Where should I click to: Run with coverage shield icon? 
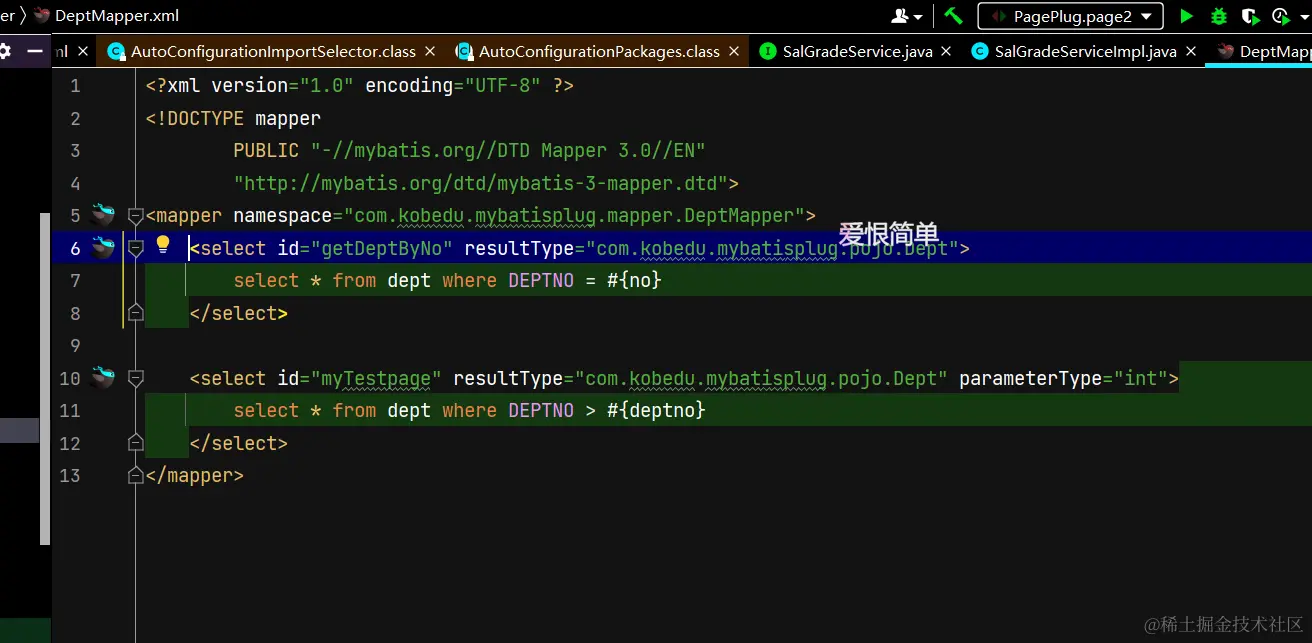pyautogui.click(x=1249, y=16)
